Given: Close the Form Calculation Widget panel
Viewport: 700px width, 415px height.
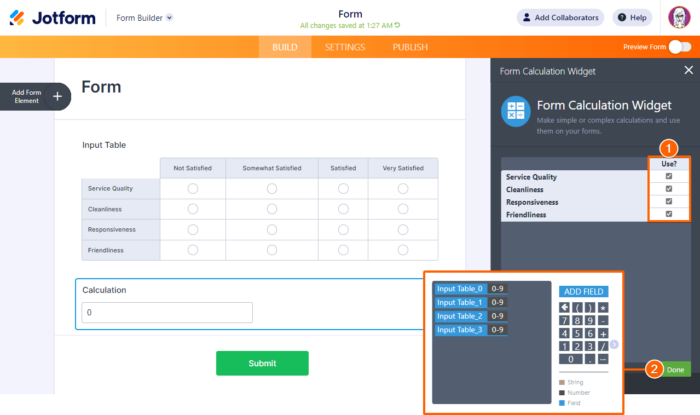Looking at the screenshot, I should coord(688,70).
